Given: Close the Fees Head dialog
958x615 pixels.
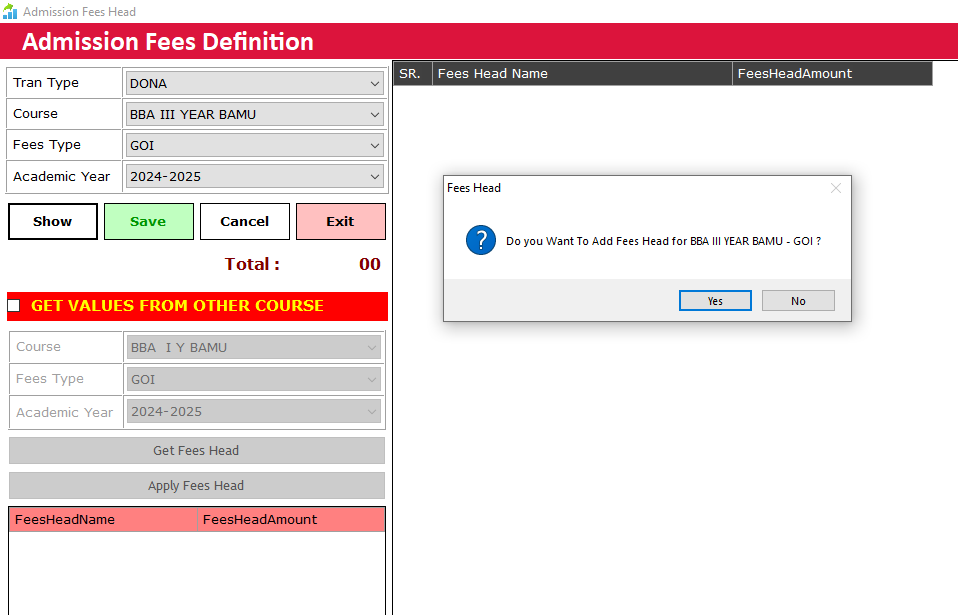Looking at the screenshot, I should 835,188.
